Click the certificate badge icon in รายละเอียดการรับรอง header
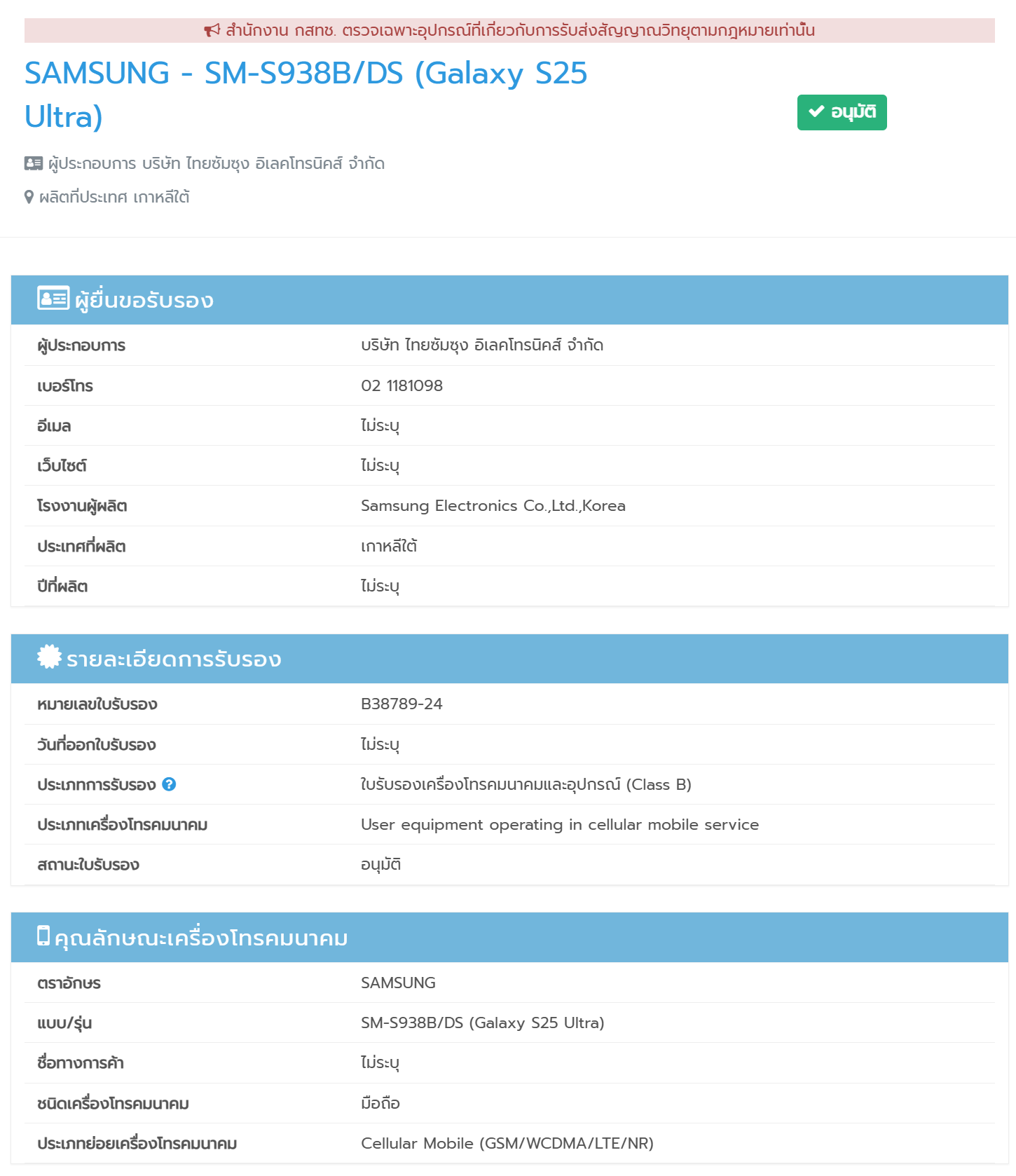Screen dimensions: 1016x1176 [49, 657]
